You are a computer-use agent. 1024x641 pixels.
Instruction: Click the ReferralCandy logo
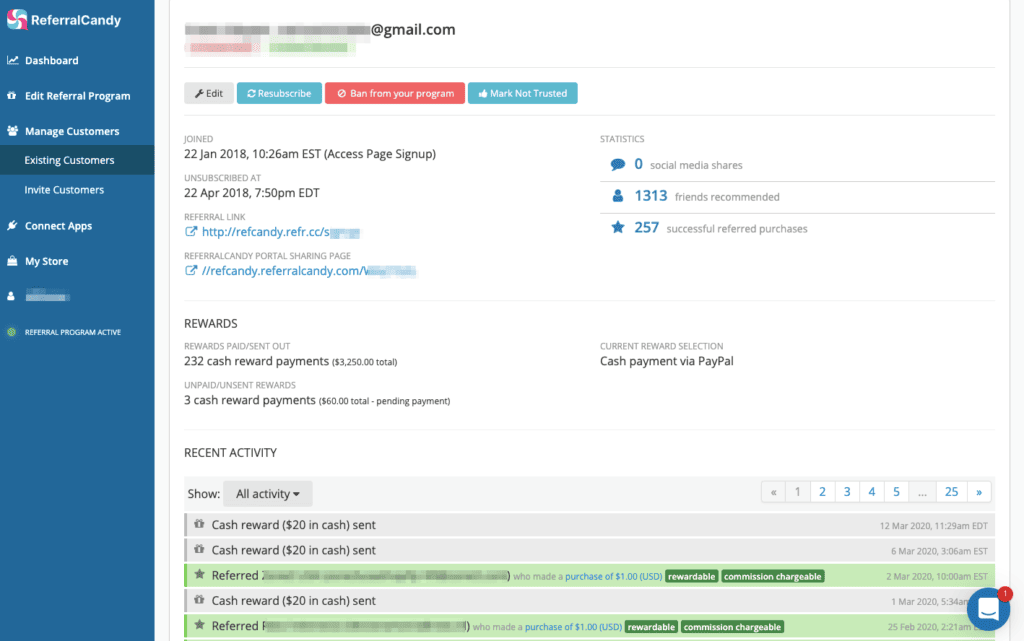(x=63, y=20)
